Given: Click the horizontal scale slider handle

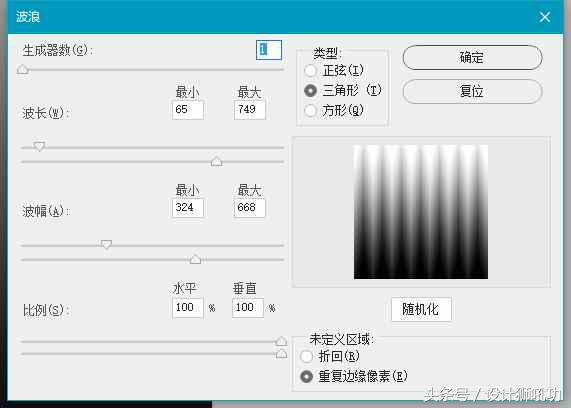Looking at the screenshot, I should pyautogui.click(x=281, y=341).
